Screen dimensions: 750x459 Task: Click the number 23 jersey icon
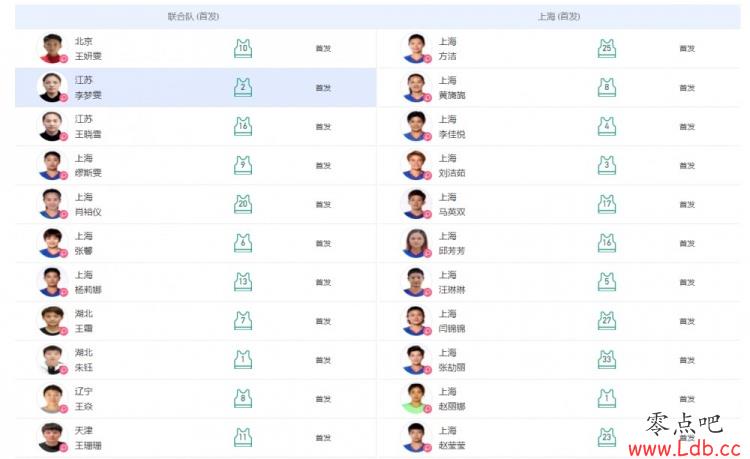(x=607, y=437)
